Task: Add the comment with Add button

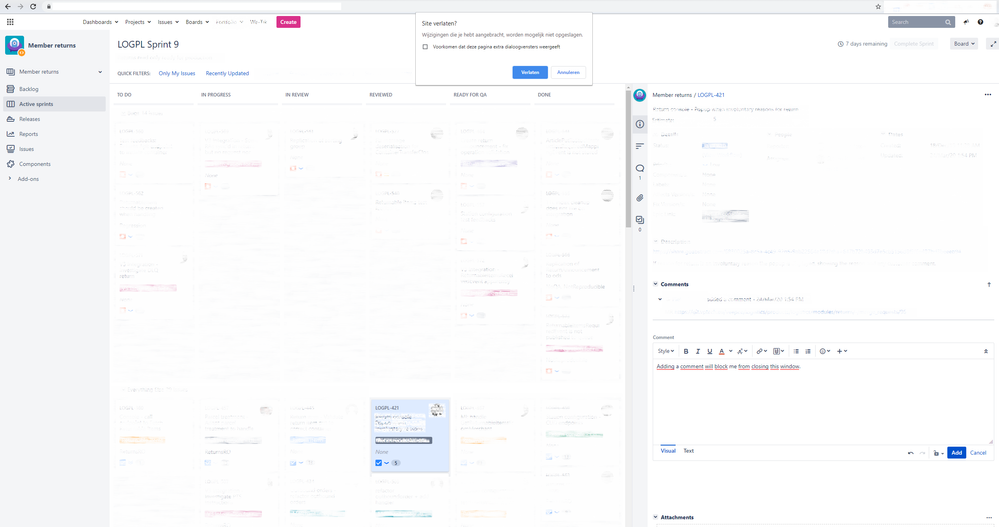Action: point(956,453)
